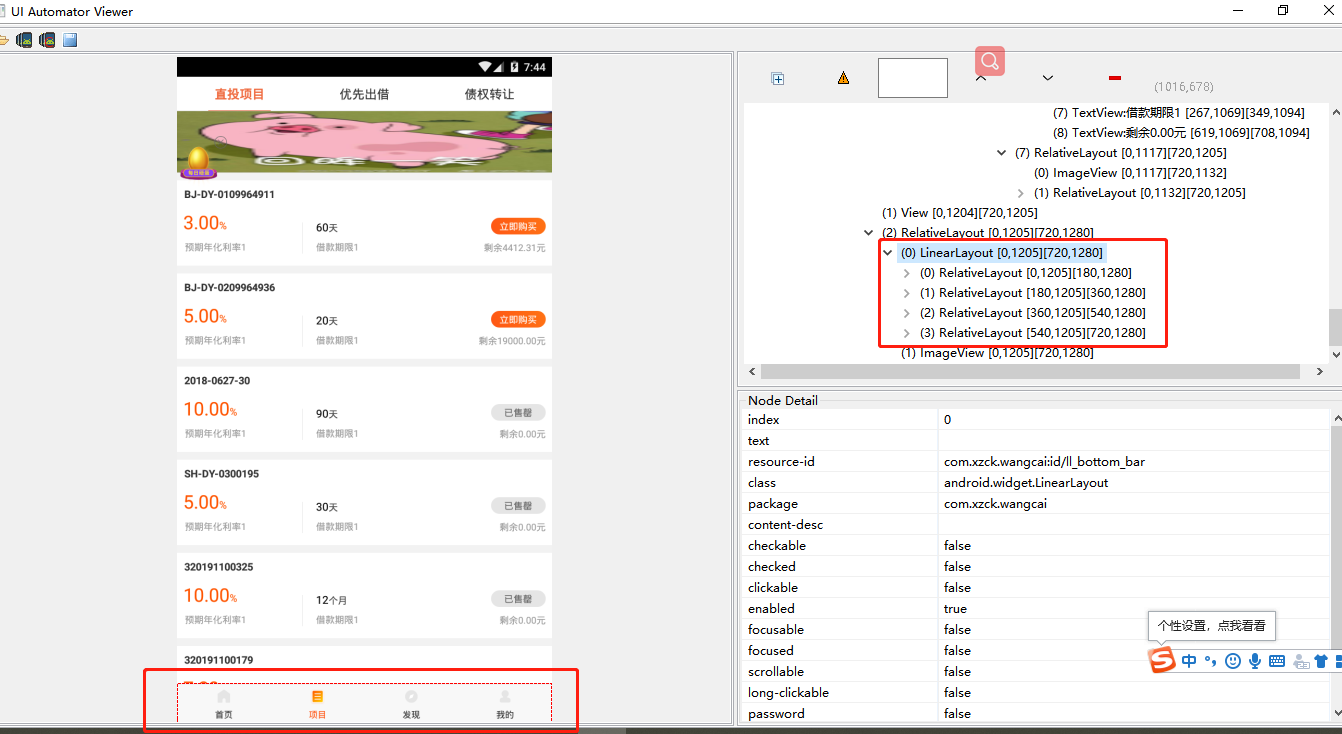Open the Sogou soft keyboard icon

(1277, 661)
